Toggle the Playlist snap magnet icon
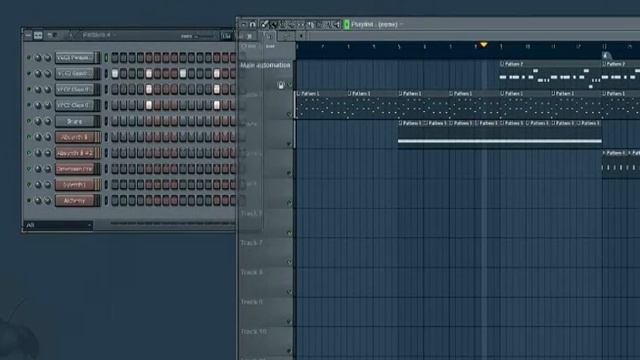The height and width of the screenshot is (360, 640). 253,24
